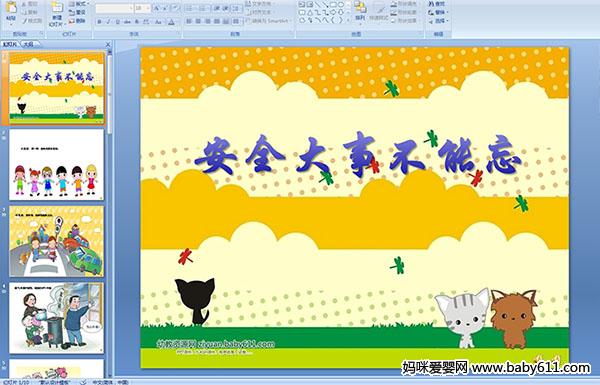The width and height of the screenshot is (600, 385).
Task: Select the rectangle shape in shapes gallery
Action: (333, 5)
